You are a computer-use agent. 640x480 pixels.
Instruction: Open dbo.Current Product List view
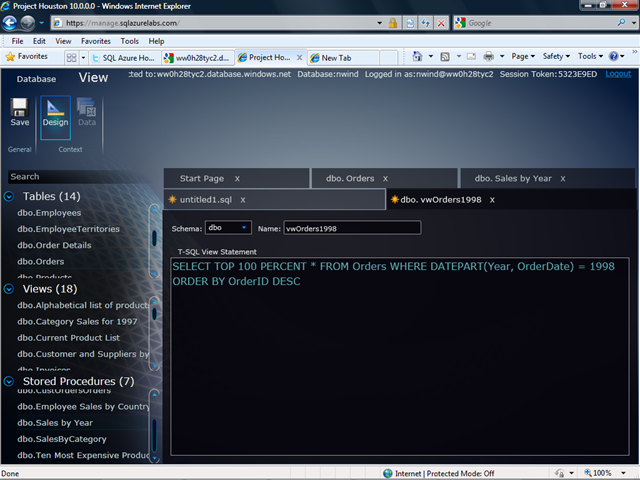click(x=69, y=338)
